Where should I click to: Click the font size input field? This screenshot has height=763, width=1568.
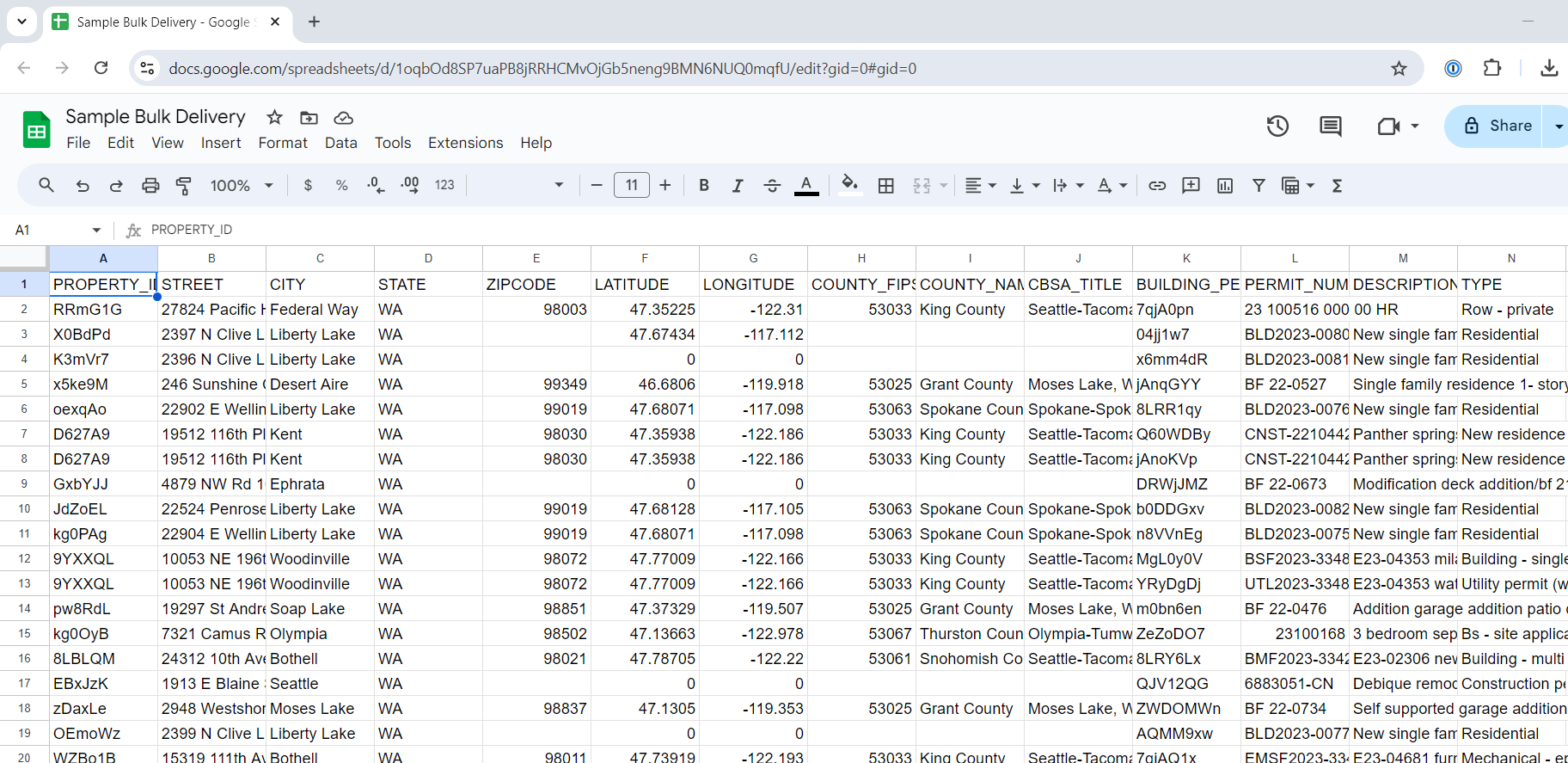(x=632, y=185)
